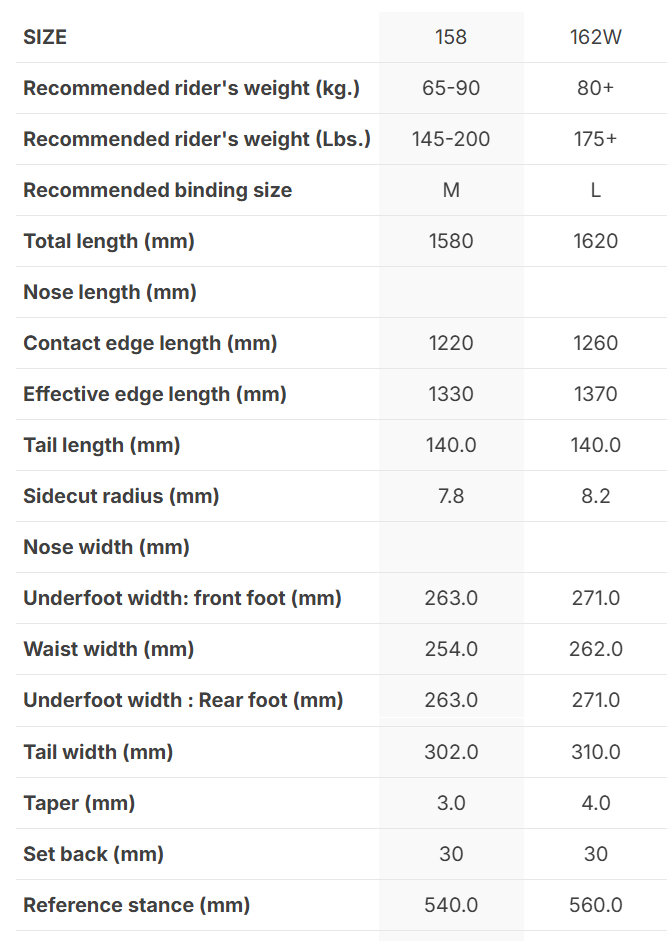Select the Nose width (mm) row label
The width and height of the screenshot is (667, 943).
pos(106,547)
